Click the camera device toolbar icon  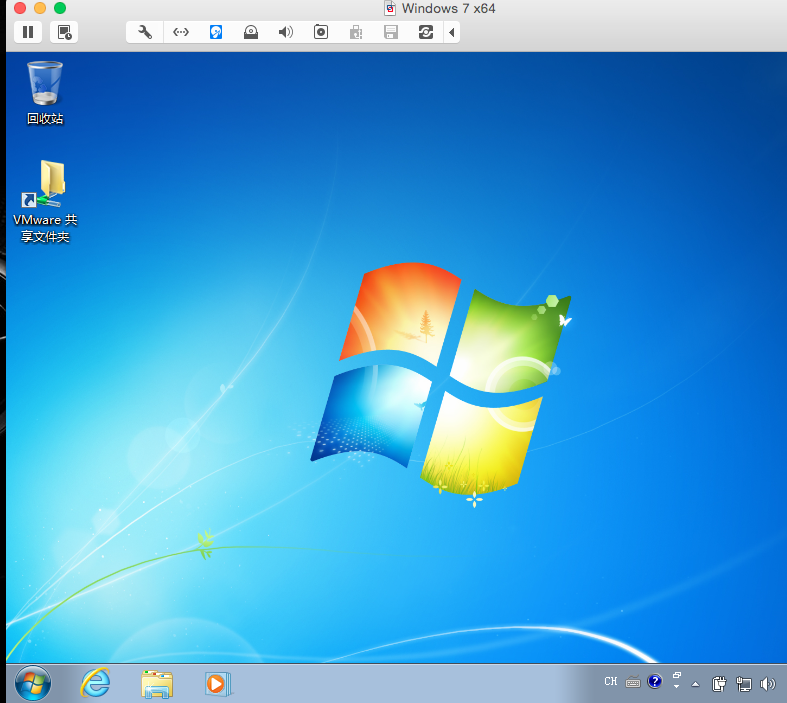(321, 33)
